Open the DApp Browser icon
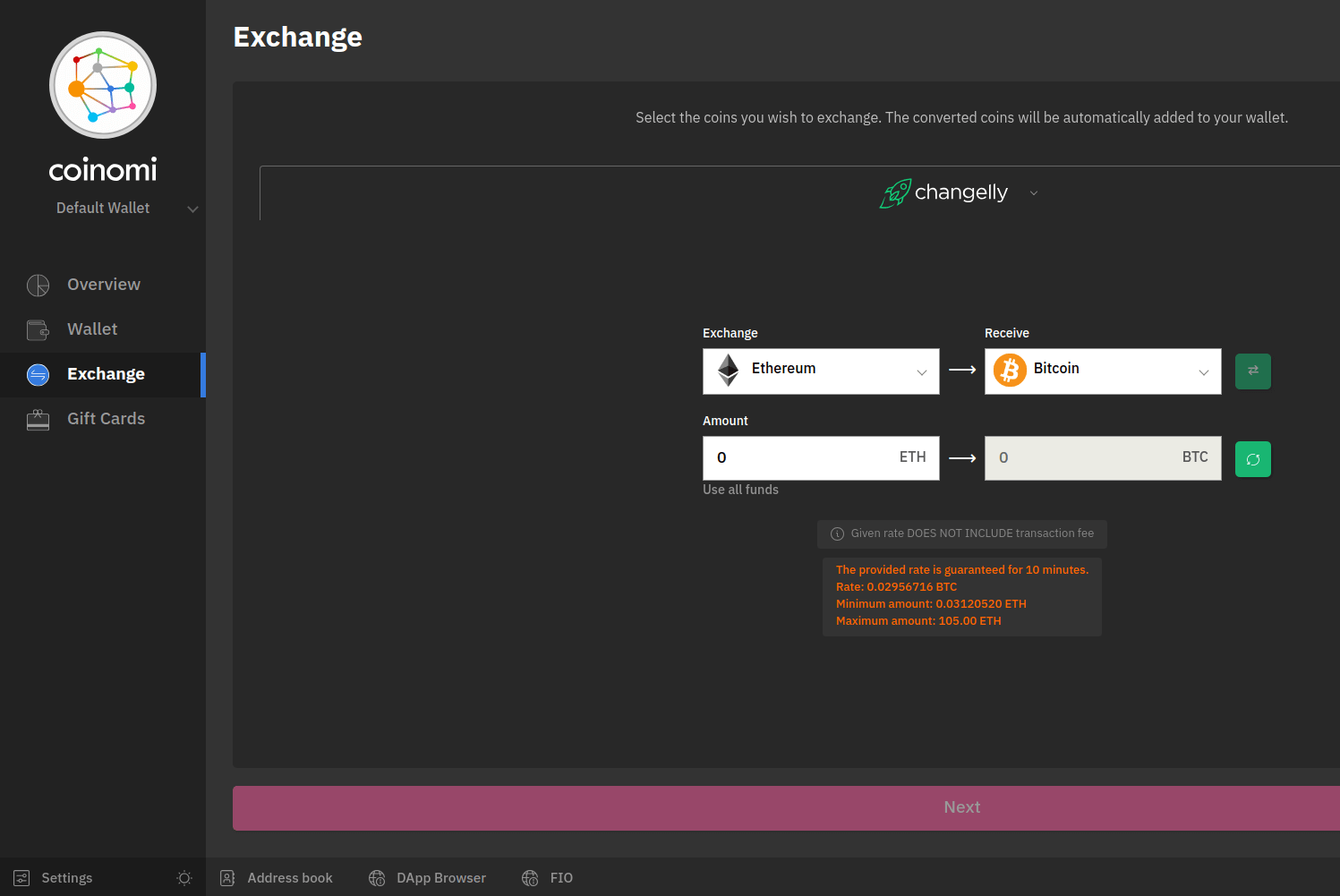The image size is (1340, 896). (x=377, y=877)
